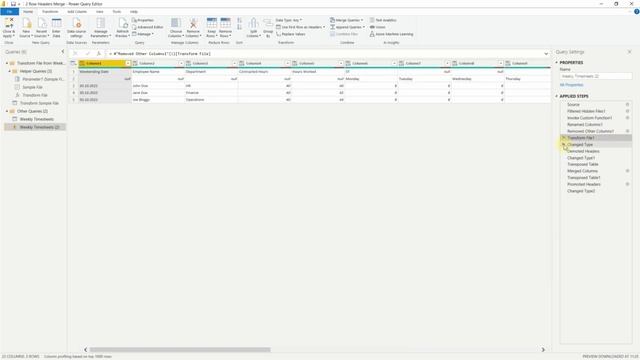Open Data Type dropdown in ribbon

[289, 20]
